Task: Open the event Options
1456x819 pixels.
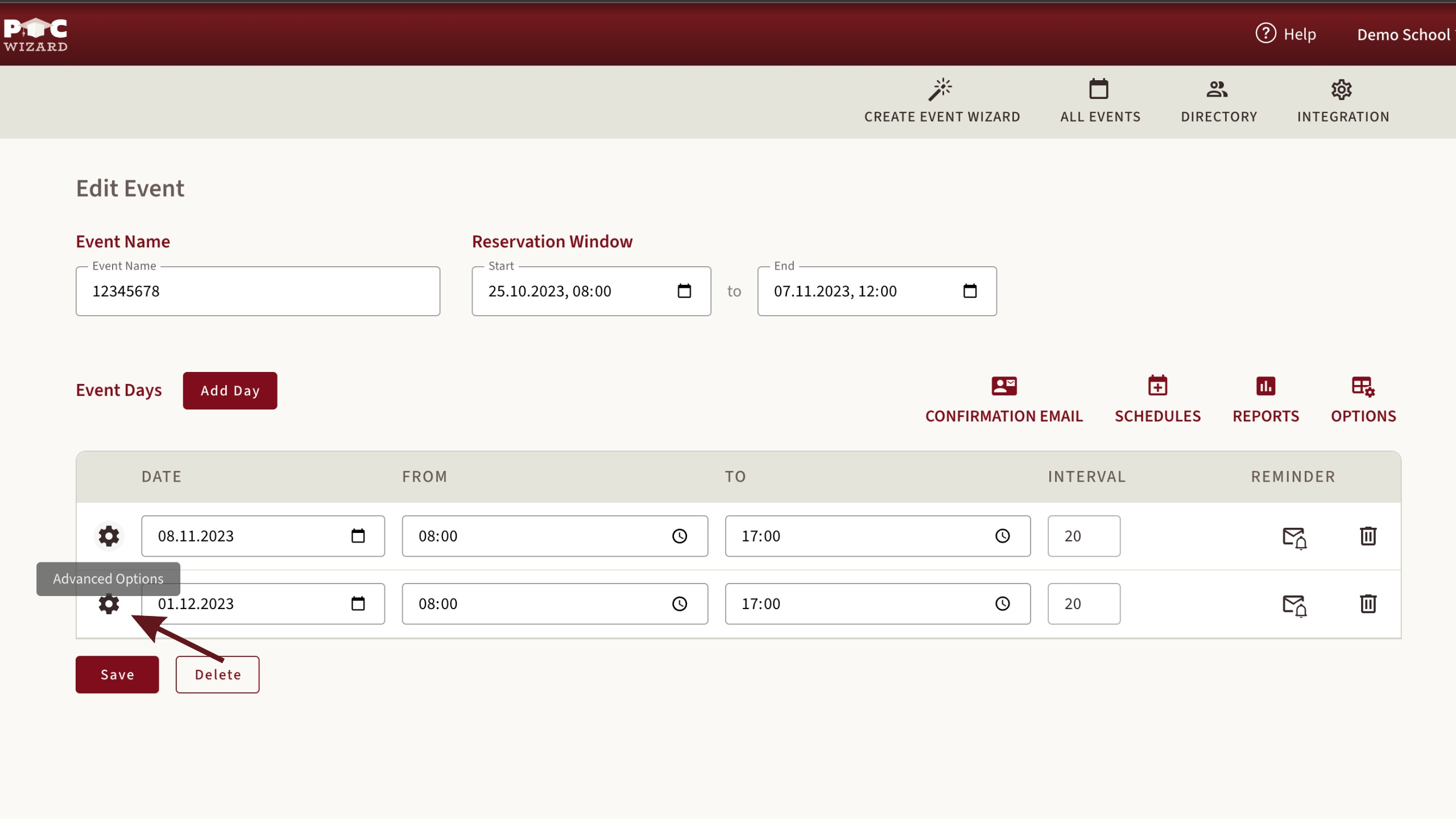Action: [1363, 399]
